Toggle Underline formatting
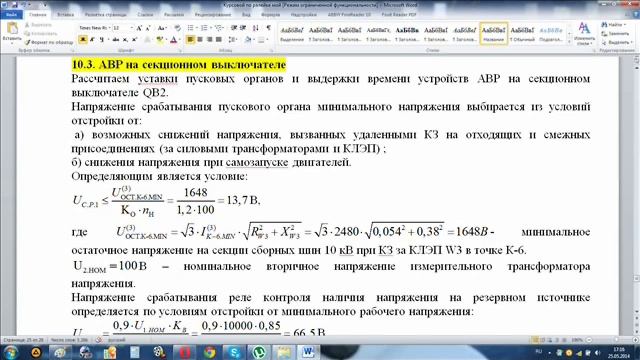 101,40
